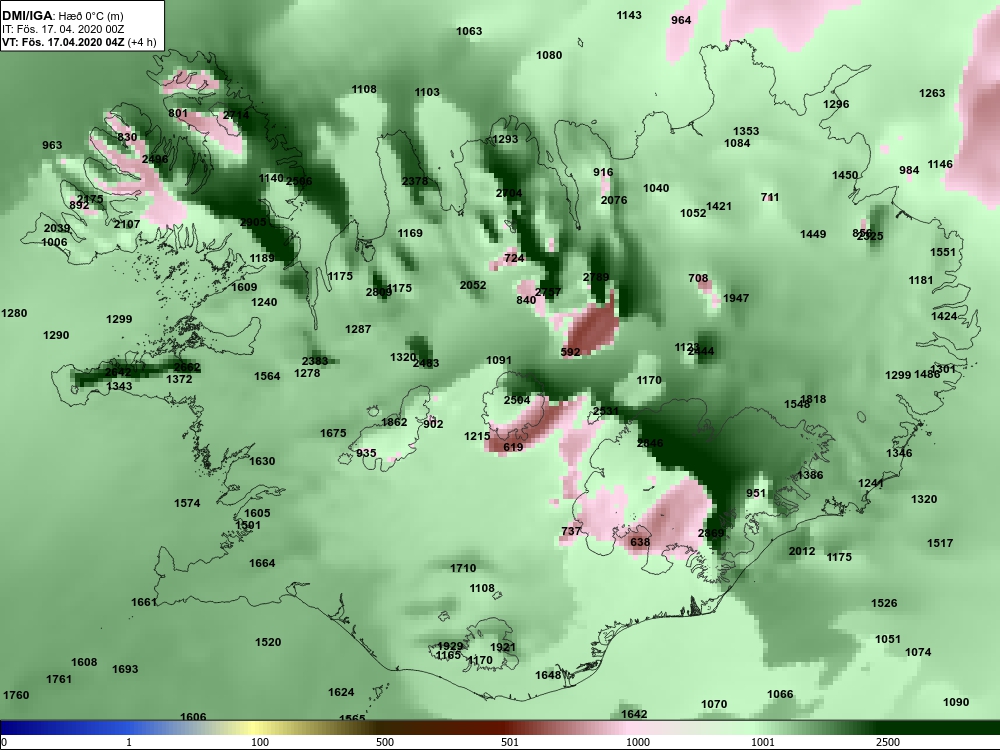Click the map value '1287'

[x=358, y=330]
